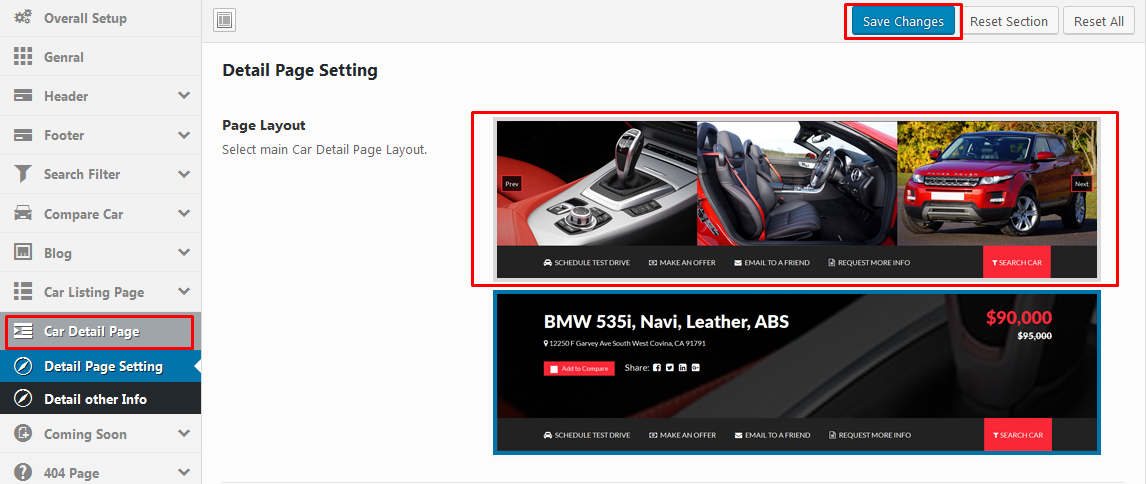
Task: Click 'Select main Car Detail Page Layout.' description
Action: 325,150
